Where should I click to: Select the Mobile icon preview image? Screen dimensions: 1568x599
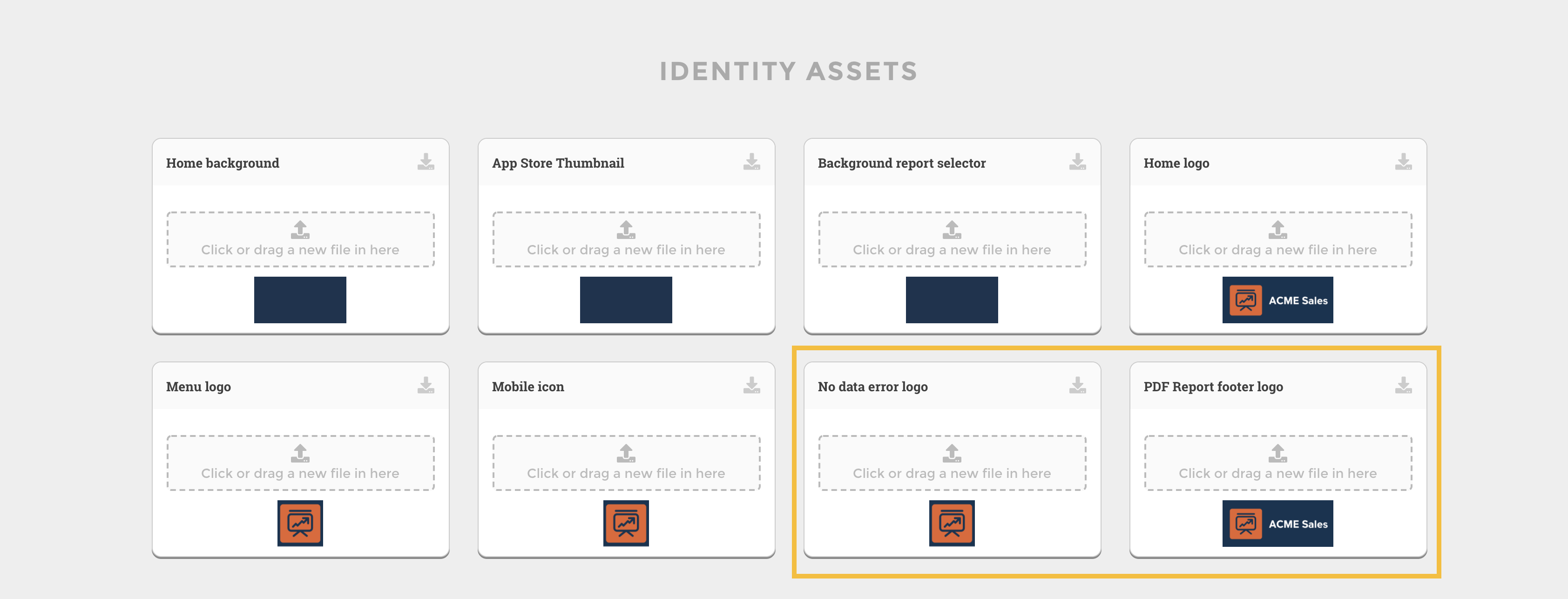pyautogui.click(x=626, y=523)
